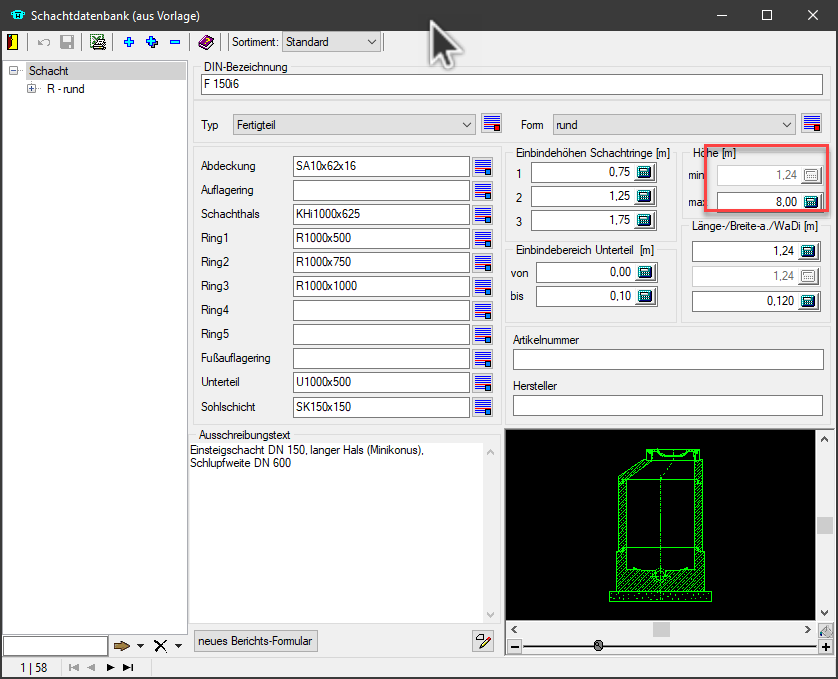Click the neues Berichts-Formular button

pyautogui.click(x=256, y=641)
